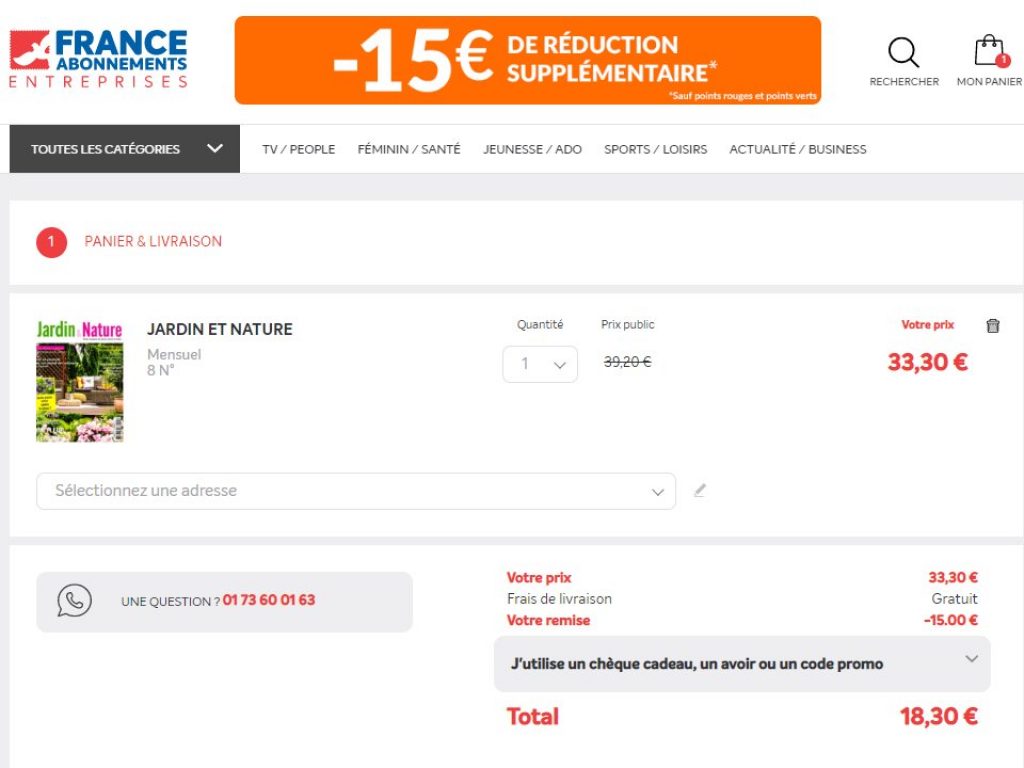Go to France Abonnements home logo
1024x768 pixels.
[98, 59]
